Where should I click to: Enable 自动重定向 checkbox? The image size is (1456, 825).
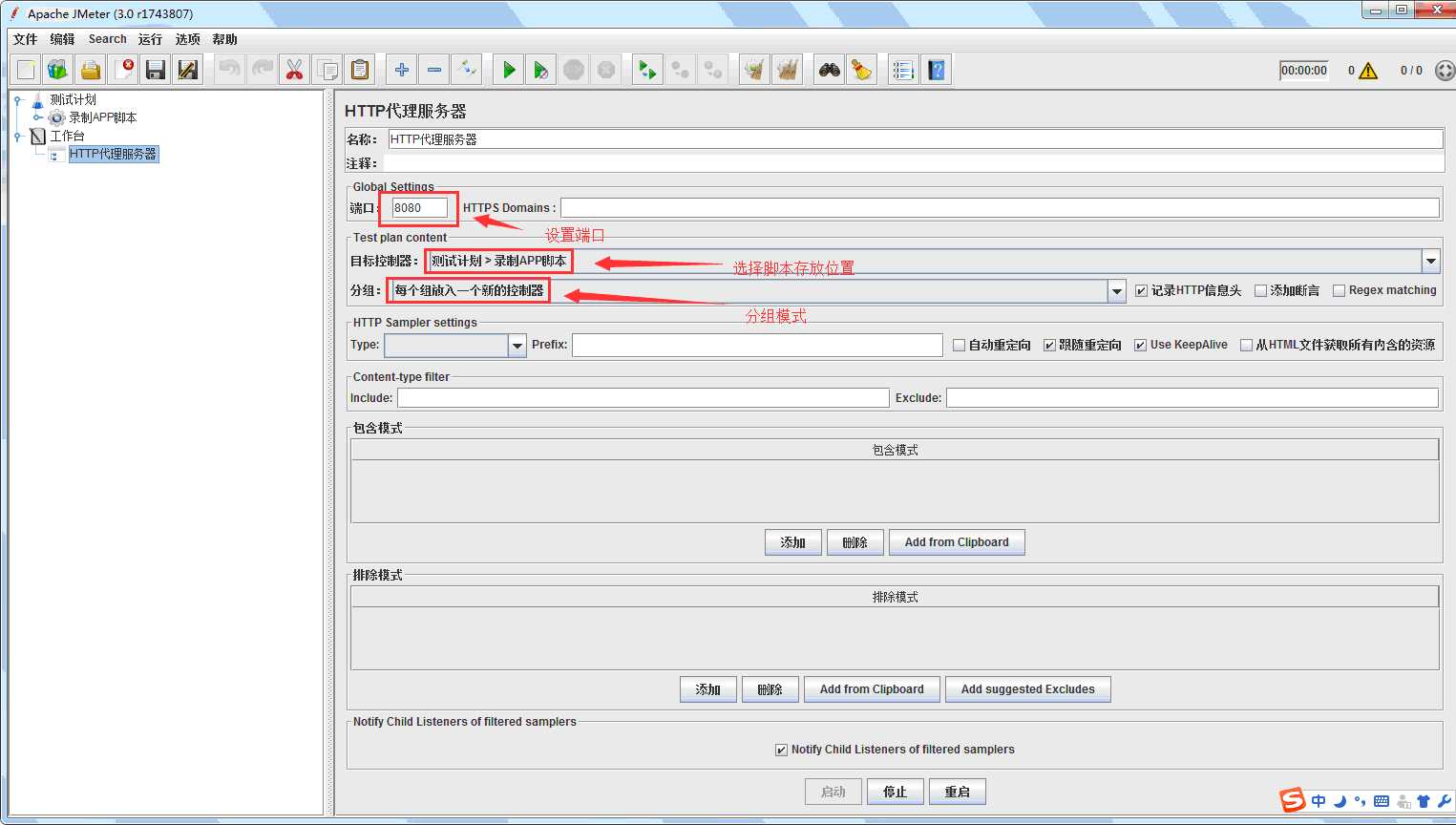click(959, 346)
